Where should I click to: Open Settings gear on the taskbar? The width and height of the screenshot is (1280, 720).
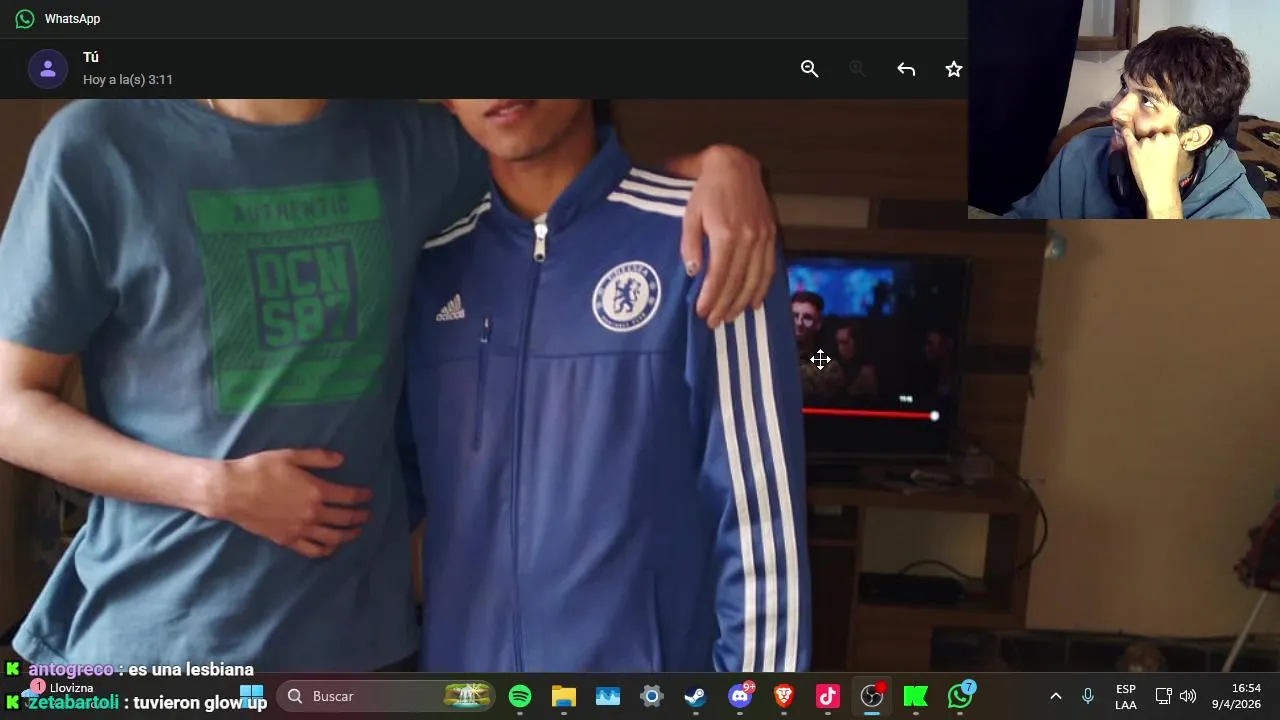pyautogui.click(x=652, y=696)
